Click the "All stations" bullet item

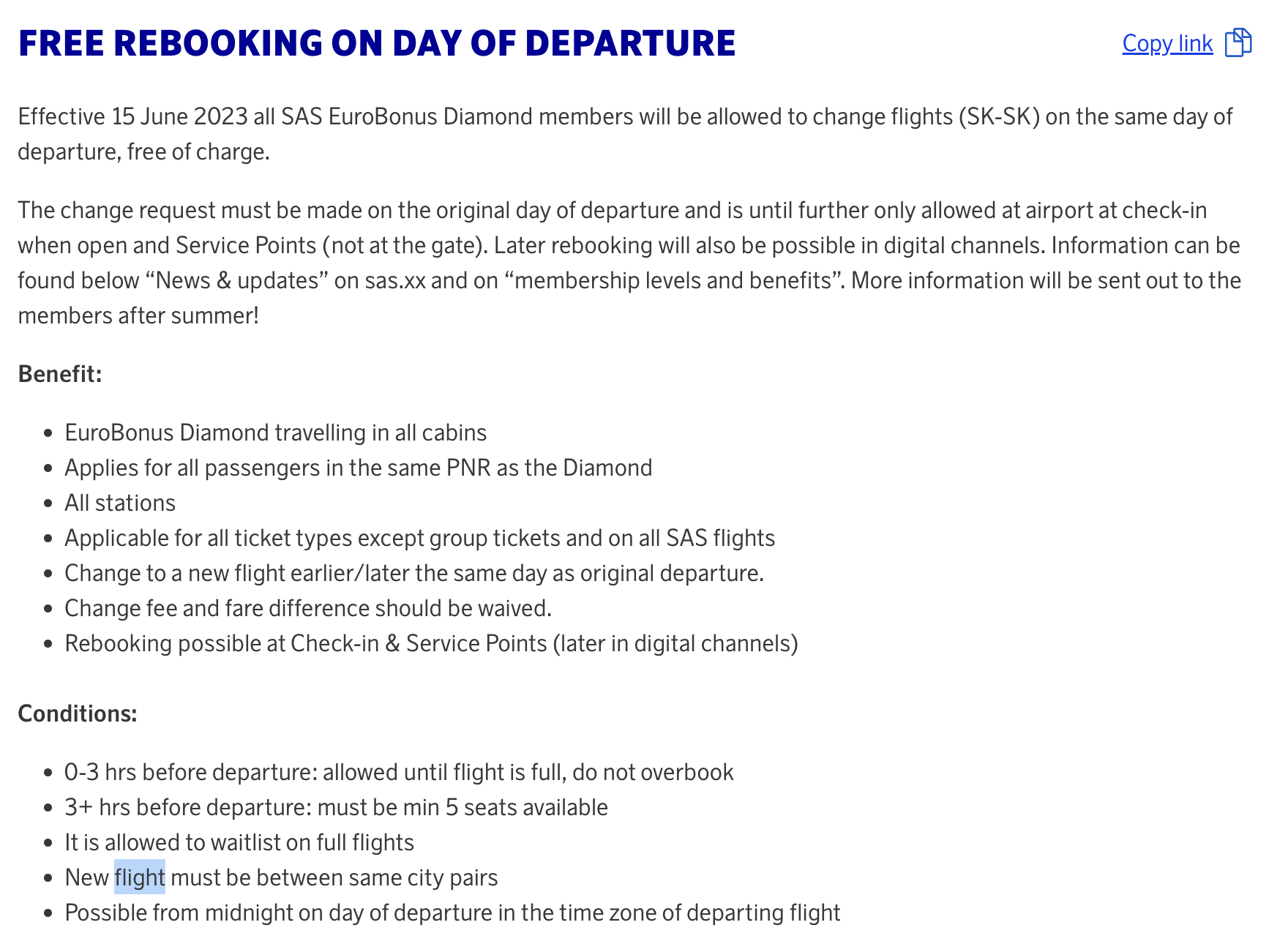[120, 503]
